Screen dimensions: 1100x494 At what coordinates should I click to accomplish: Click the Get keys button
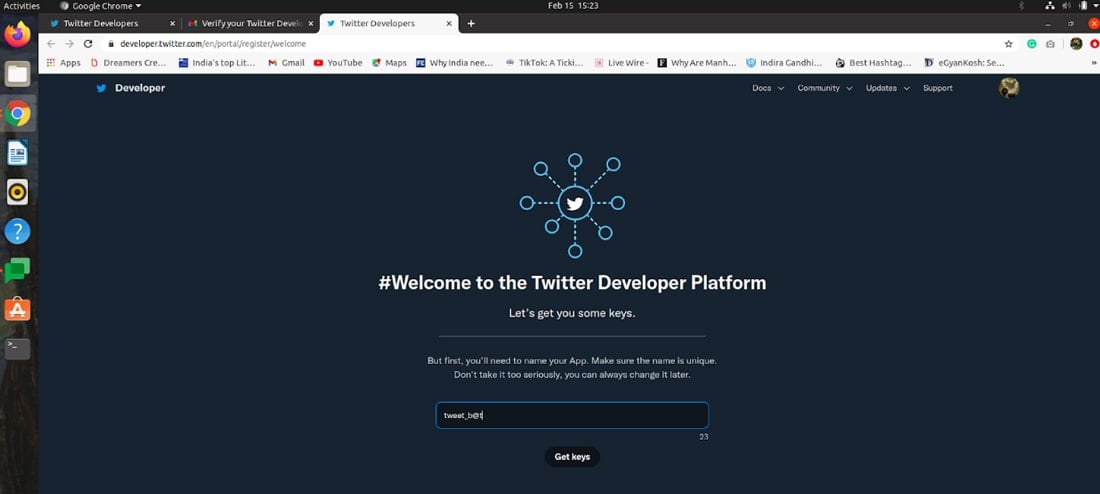pyautogui.click(x=572, y=457)
